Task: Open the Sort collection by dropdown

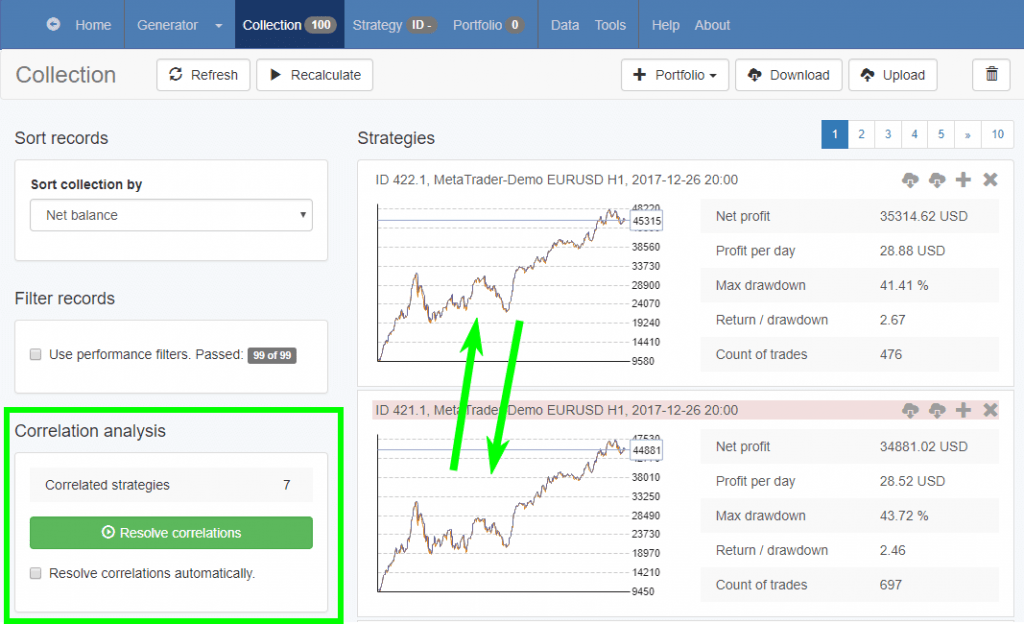Action: pos(172,215)
